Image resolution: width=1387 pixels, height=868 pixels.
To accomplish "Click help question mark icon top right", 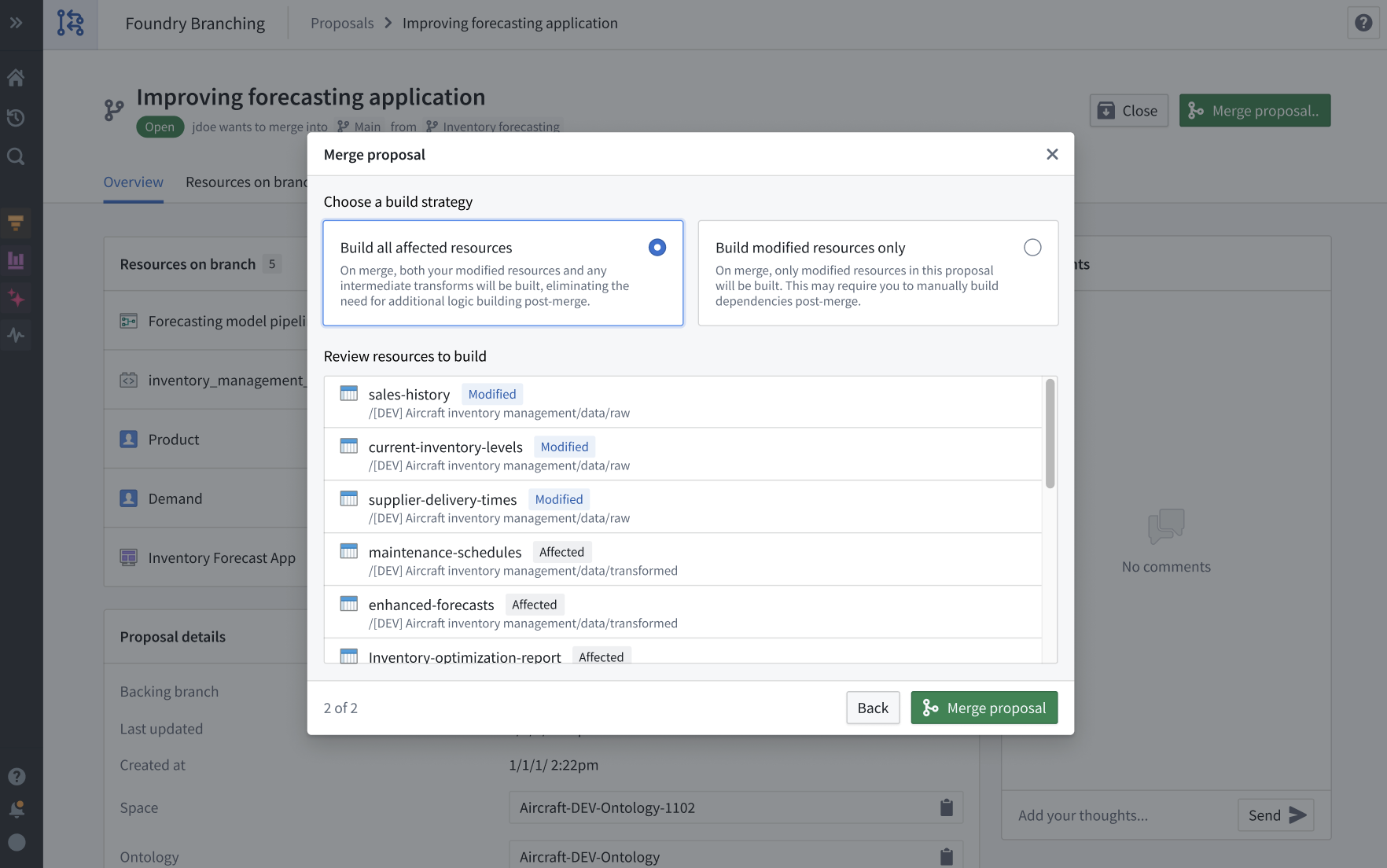I will 1363,23.
